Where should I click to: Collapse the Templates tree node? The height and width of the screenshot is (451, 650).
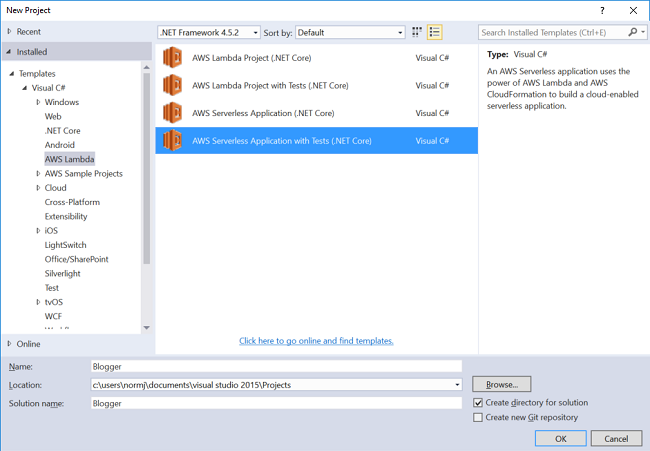click(12, 73)
